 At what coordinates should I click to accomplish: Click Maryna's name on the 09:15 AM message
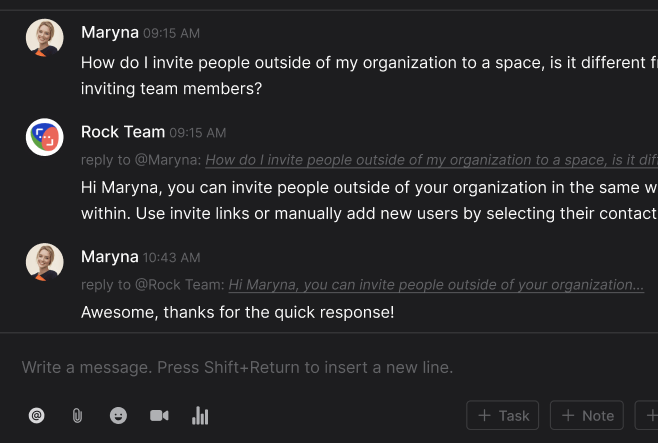(109, 32)
